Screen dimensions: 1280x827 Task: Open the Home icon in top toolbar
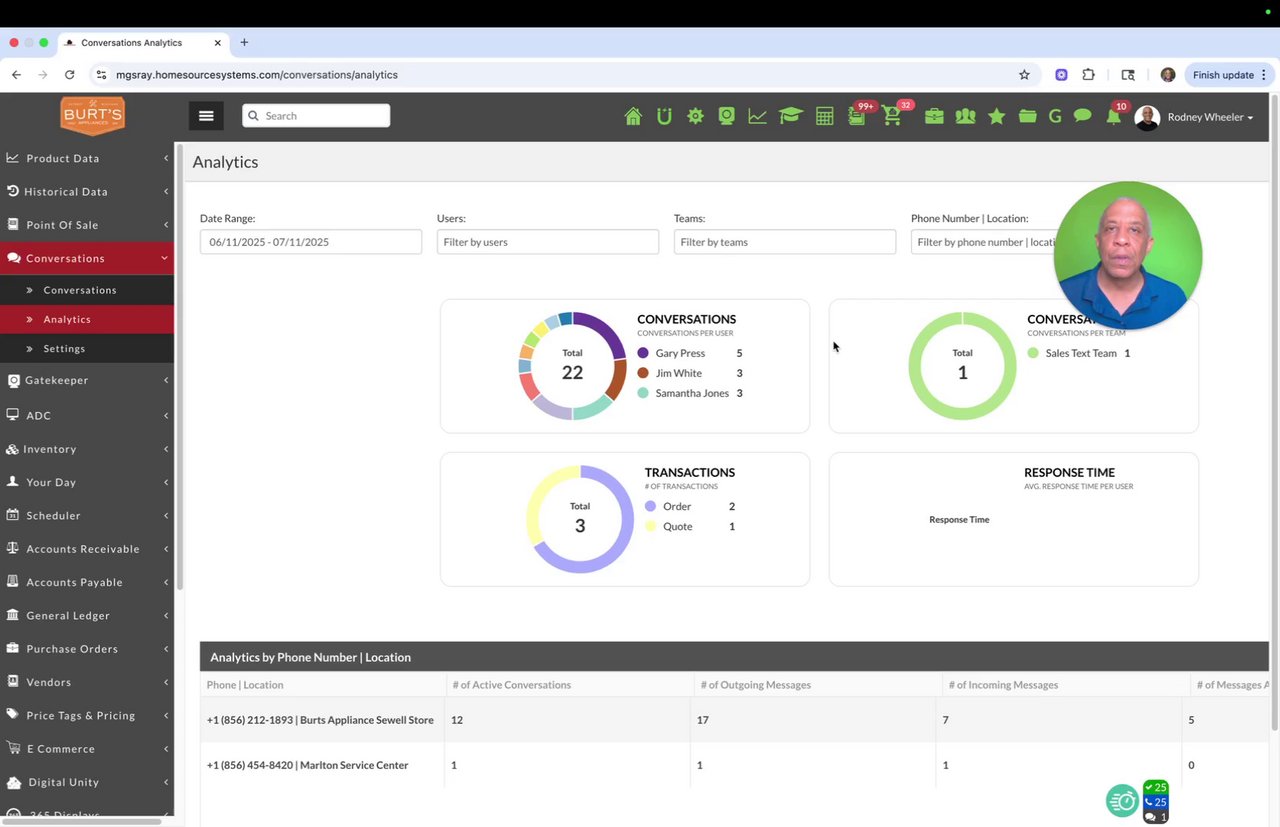pyautogui.click(x=633, y=116)
